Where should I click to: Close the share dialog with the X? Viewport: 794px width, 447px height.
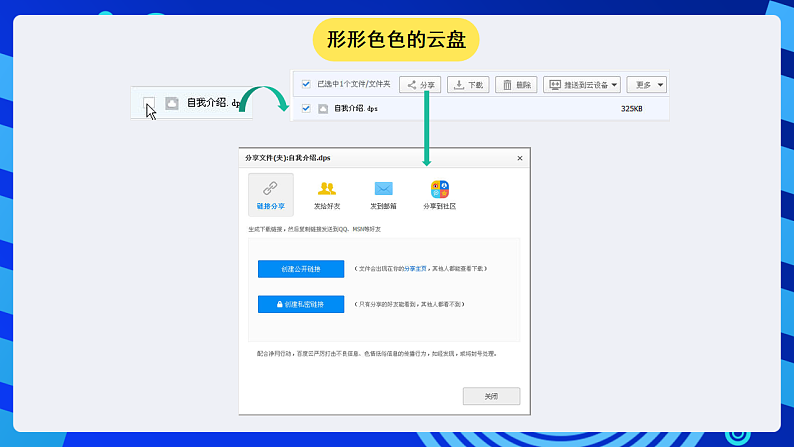pos(519,158)
